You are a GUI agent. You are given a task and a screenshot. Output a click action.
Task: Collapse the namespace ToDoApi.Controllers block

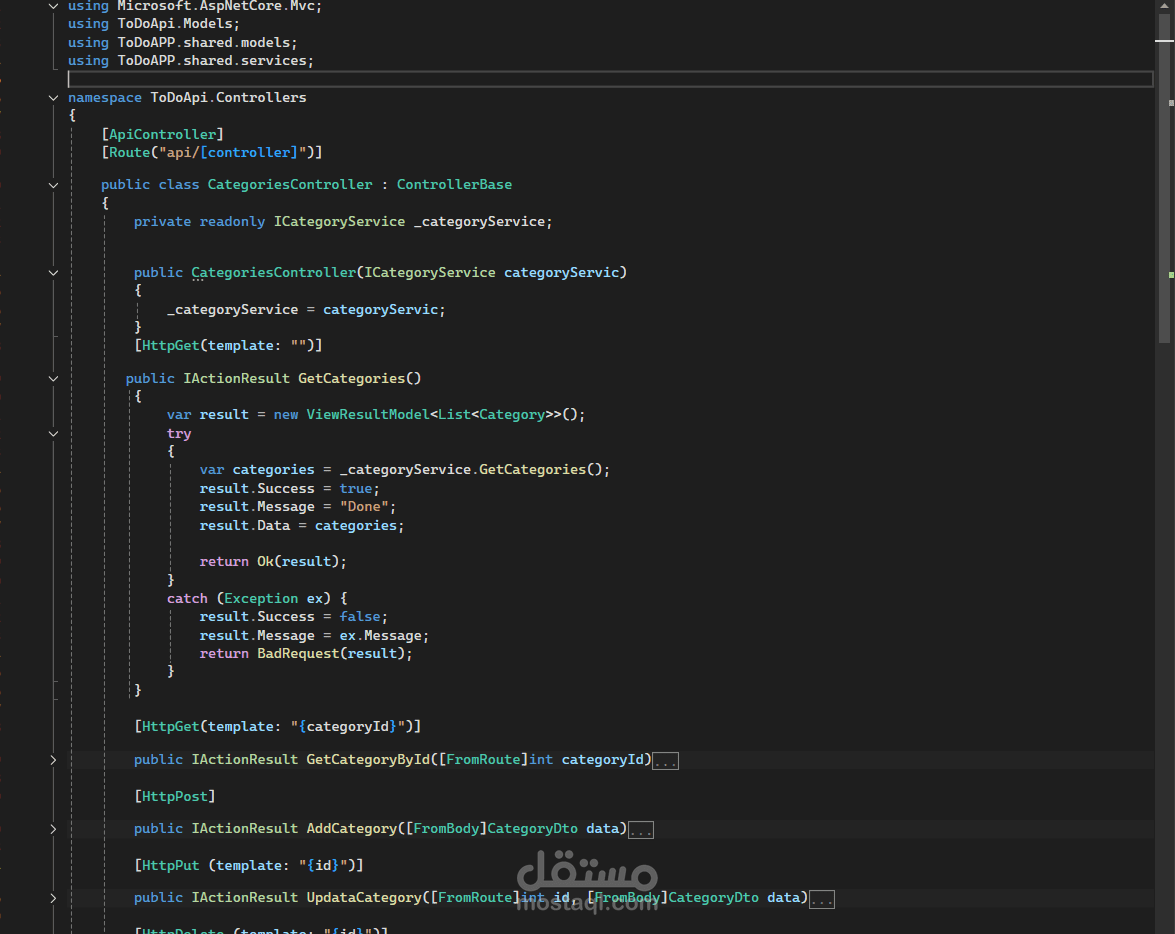click(x=53, y=97)
